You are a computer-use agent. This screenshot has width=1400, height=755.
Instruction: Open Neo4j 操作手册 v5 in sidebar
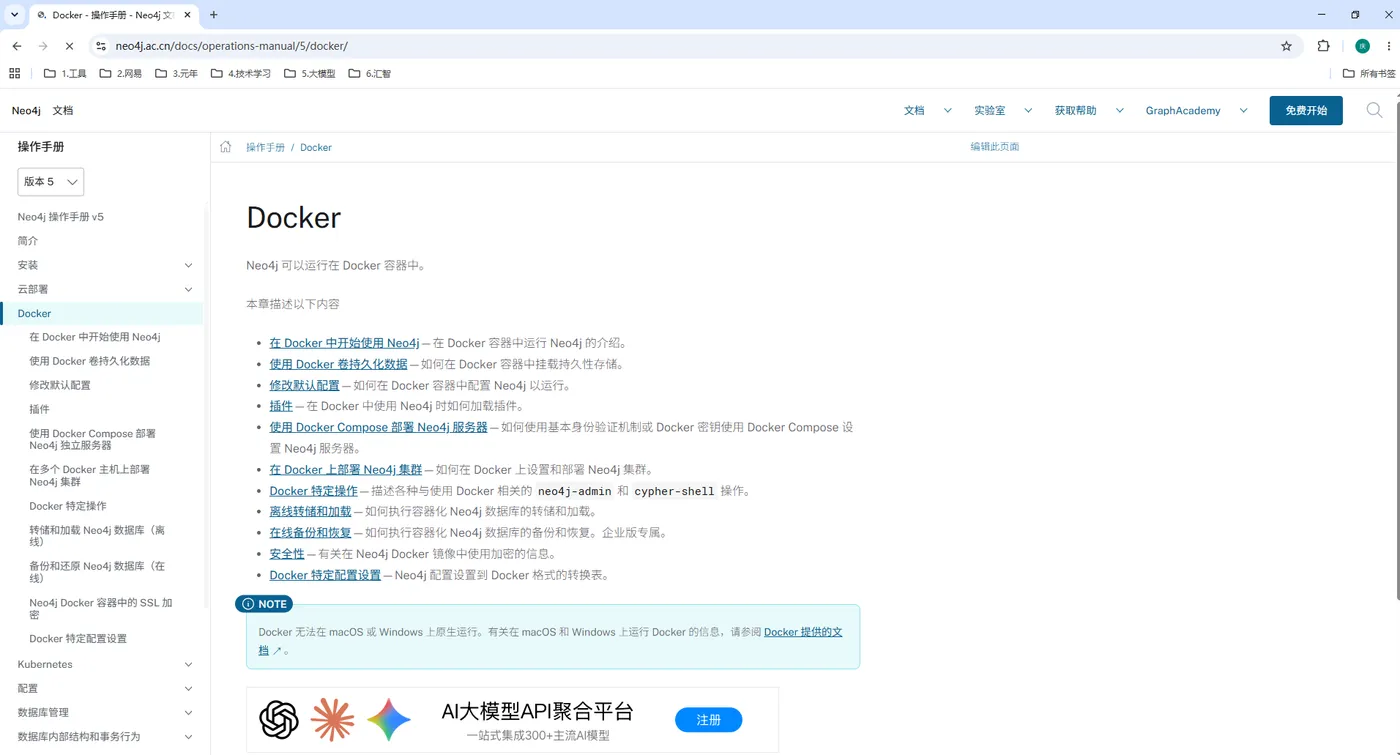(x=61, y=217)
